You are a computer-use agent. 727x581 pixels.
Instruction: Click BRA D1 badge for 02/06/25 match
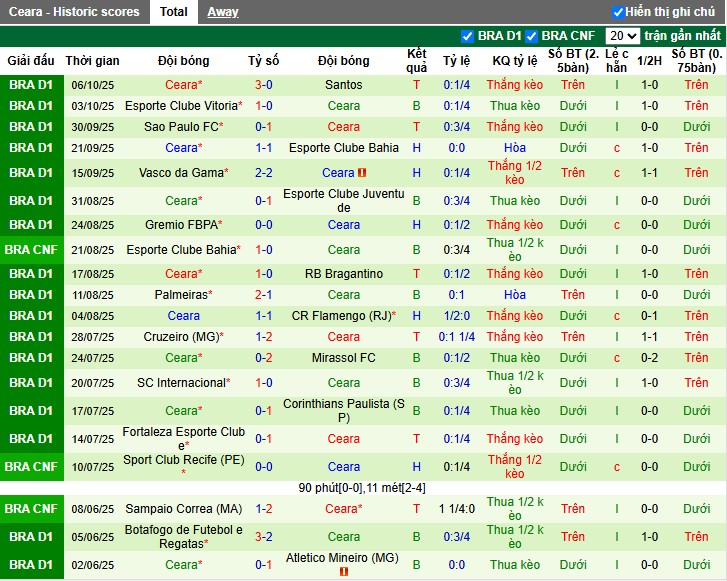31,565
